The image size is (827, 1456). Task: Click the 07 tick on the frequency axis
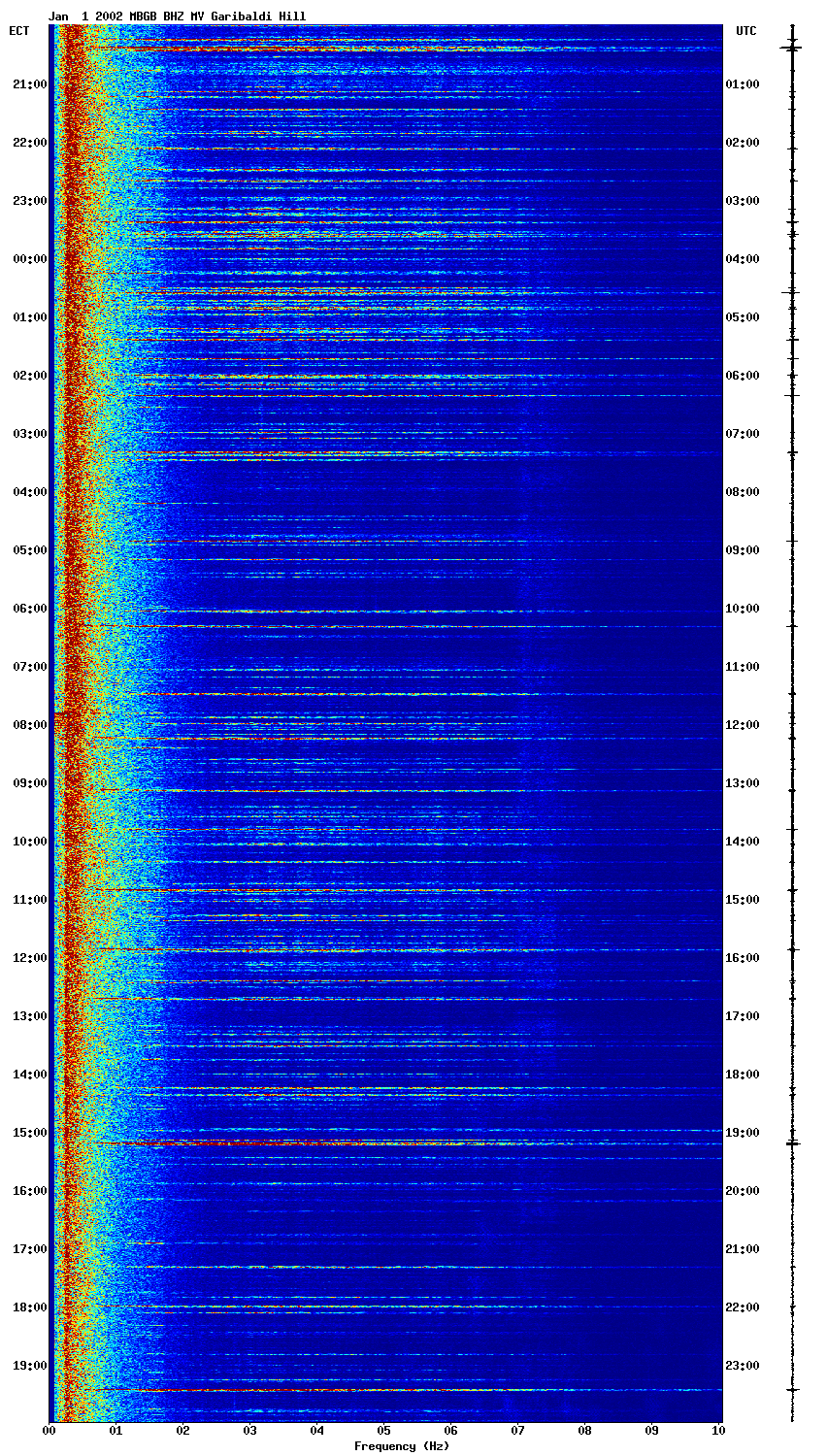(518, 1430)
